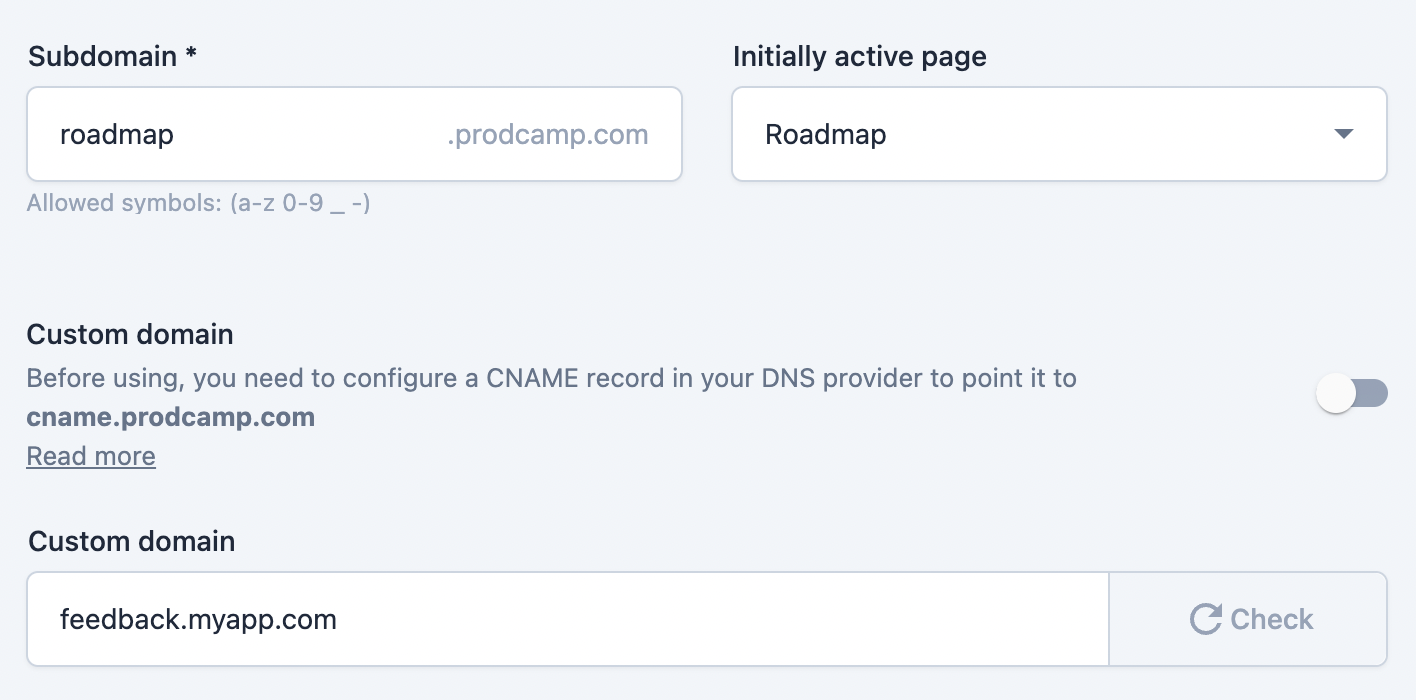The image size is (1416, 700).
Task: Click the CNAME record instruction text
Action: (552, 379)
